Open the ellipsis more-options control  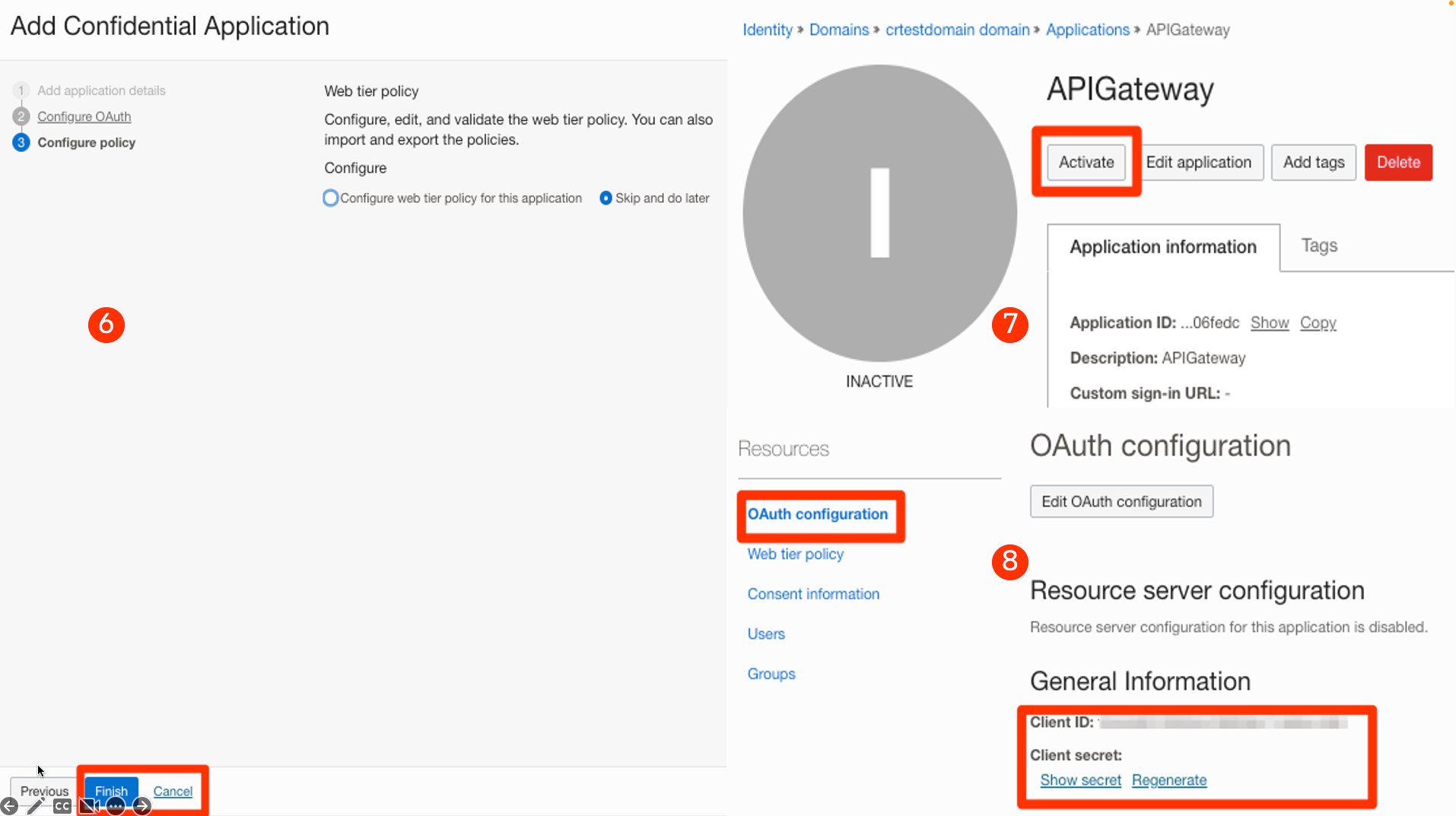coord(115,805)
